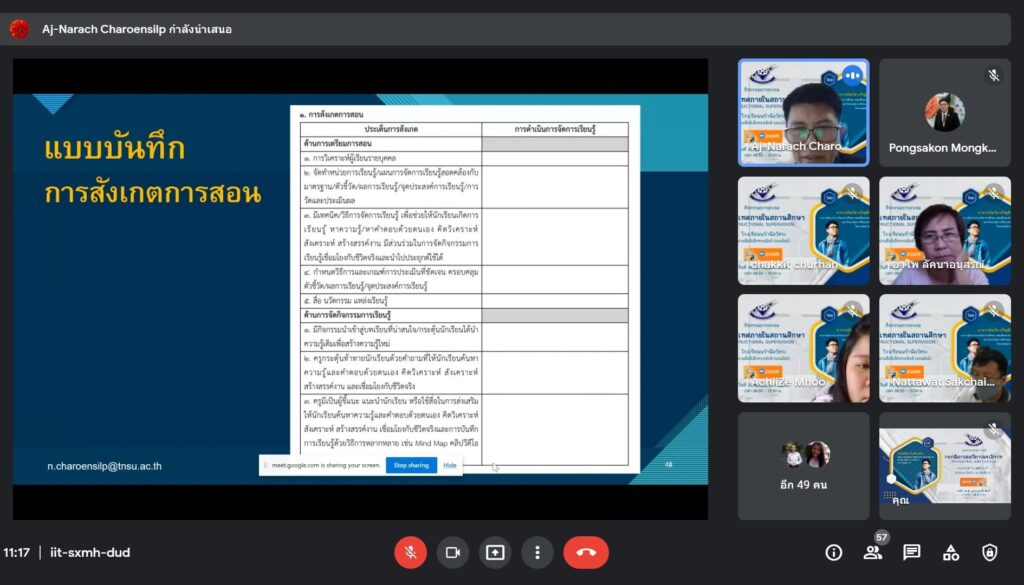
Task: Open the meeting details info icon
Action: click(x=833, y=552)
